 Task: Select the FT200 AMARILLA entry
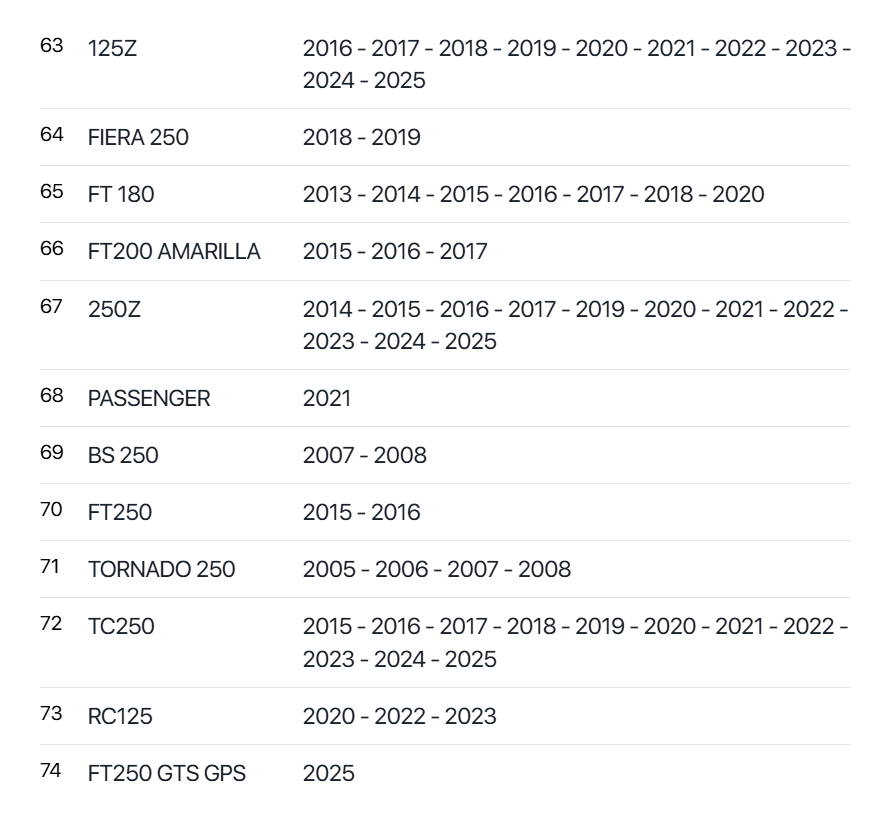174,251
